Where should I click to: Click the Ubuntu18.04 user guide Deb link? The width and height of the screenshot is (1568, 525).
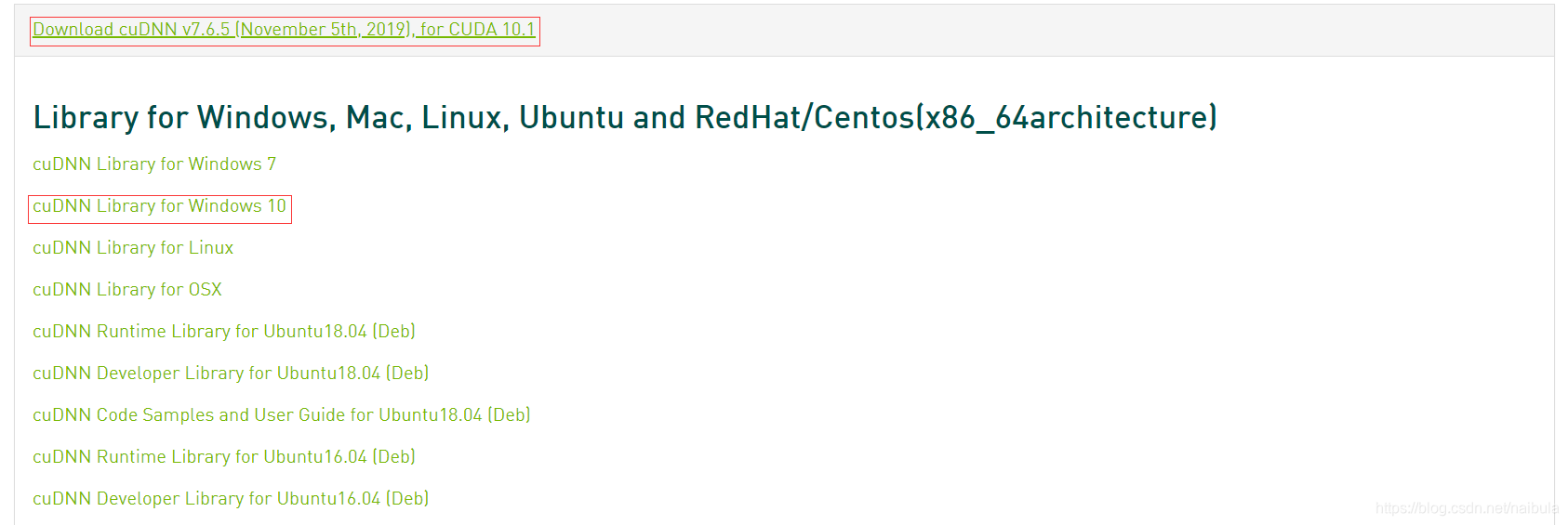click(281, 415)
